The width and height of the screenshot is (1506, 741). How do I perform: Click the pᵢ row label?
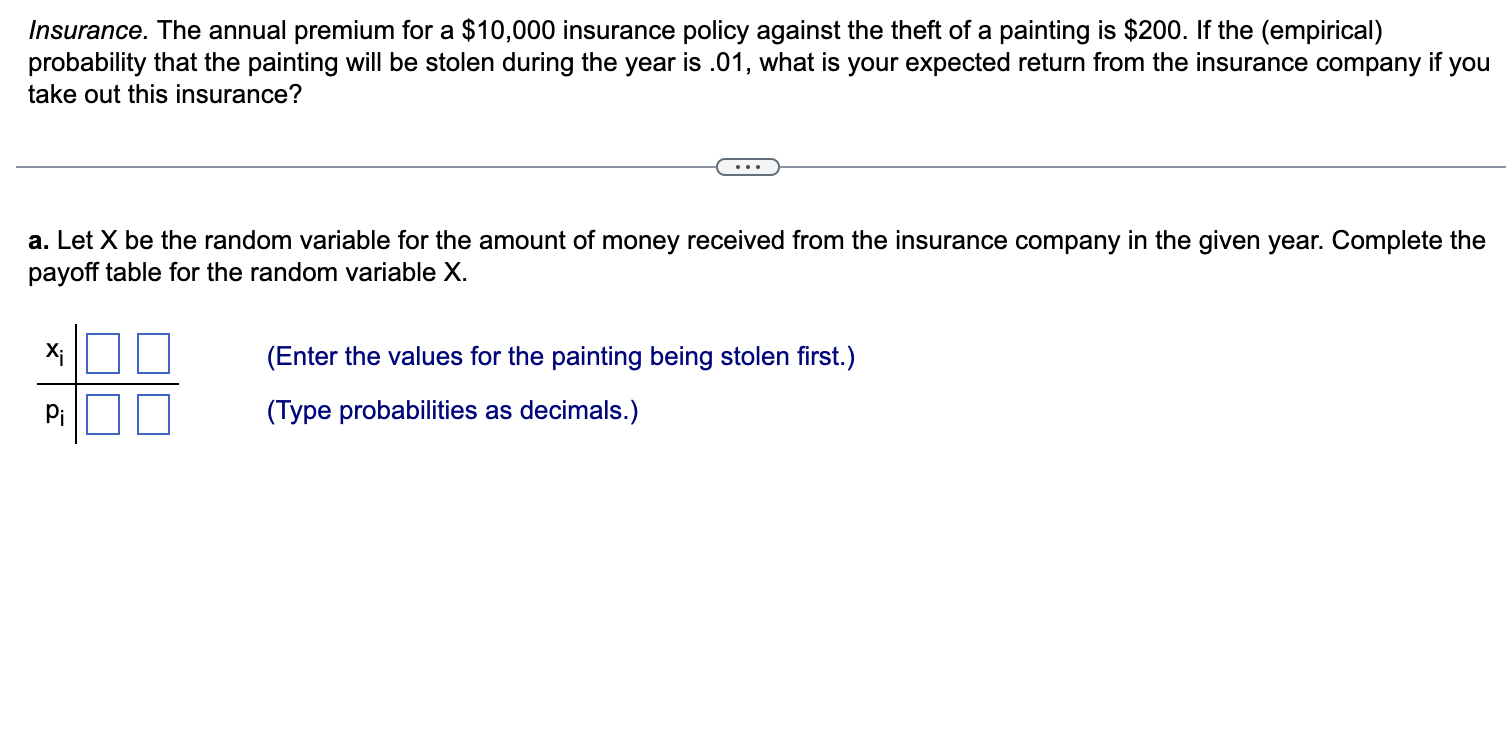53,409
